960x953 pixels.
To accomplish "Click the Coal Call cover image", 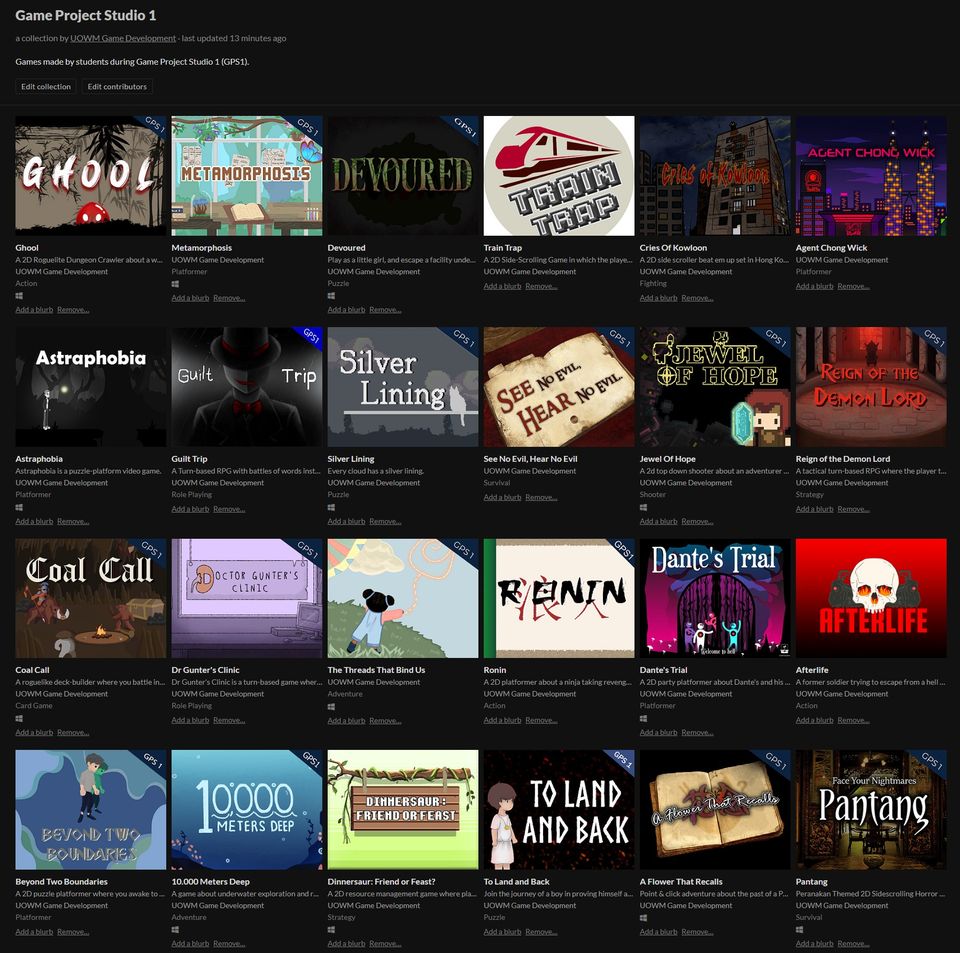I will [91, 598].
